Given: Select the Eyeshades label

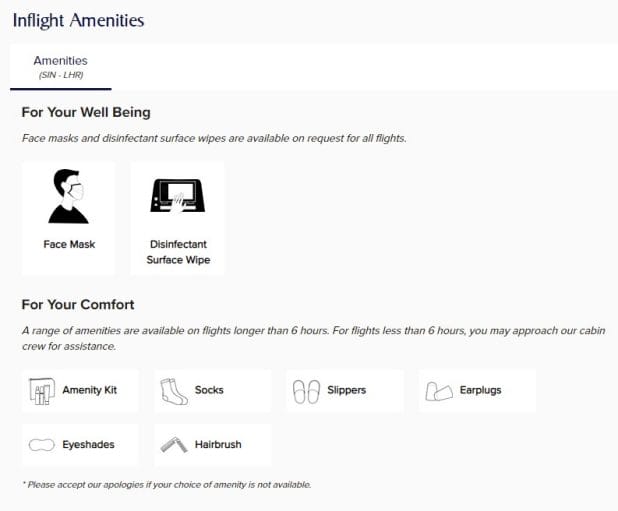Looking at the screenshot, I should (x=88, y=444).
